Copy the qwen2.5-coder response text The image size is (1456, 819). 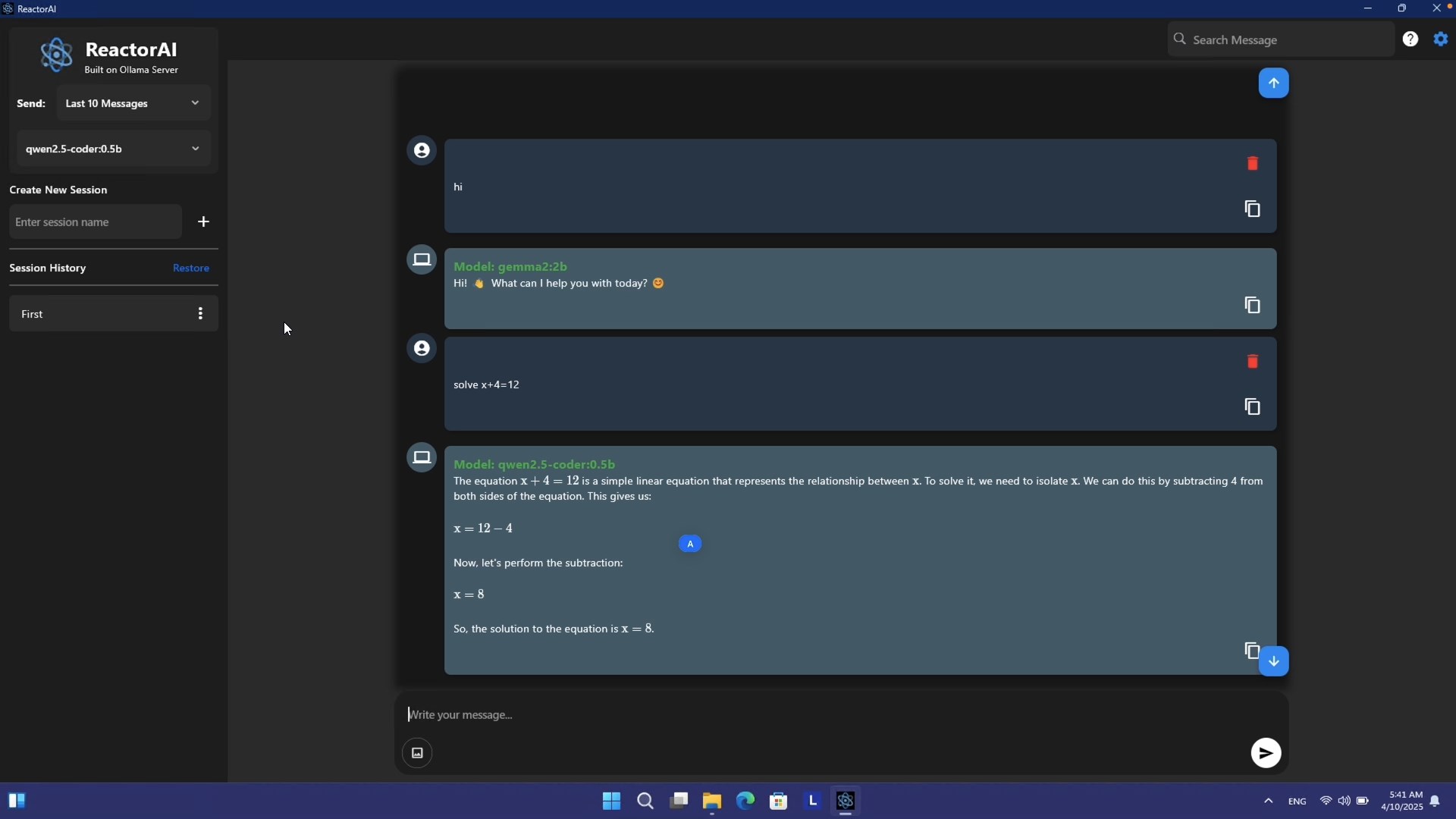pos(1250,651)
